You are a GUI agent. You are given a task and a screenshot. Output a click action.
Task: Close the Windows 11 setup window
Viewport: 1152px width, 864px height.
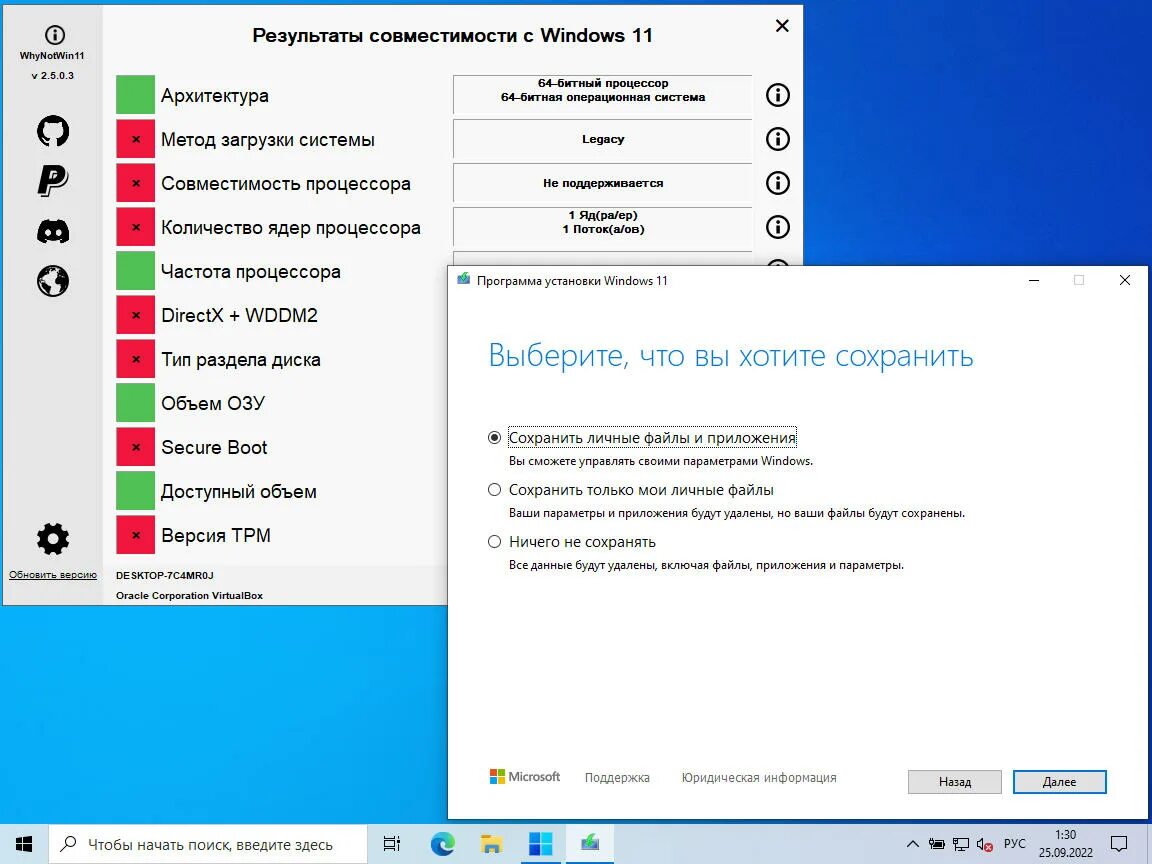1124,280
